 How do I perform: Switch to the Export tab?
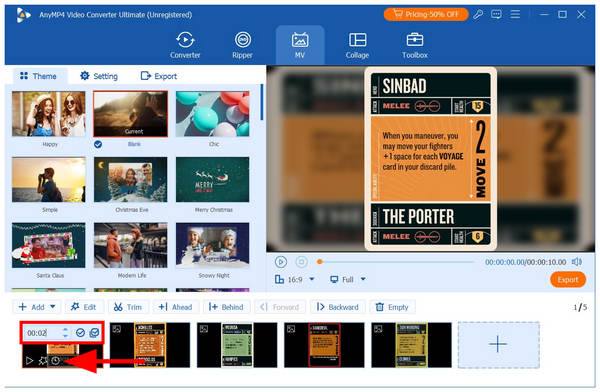coord(159,76)
